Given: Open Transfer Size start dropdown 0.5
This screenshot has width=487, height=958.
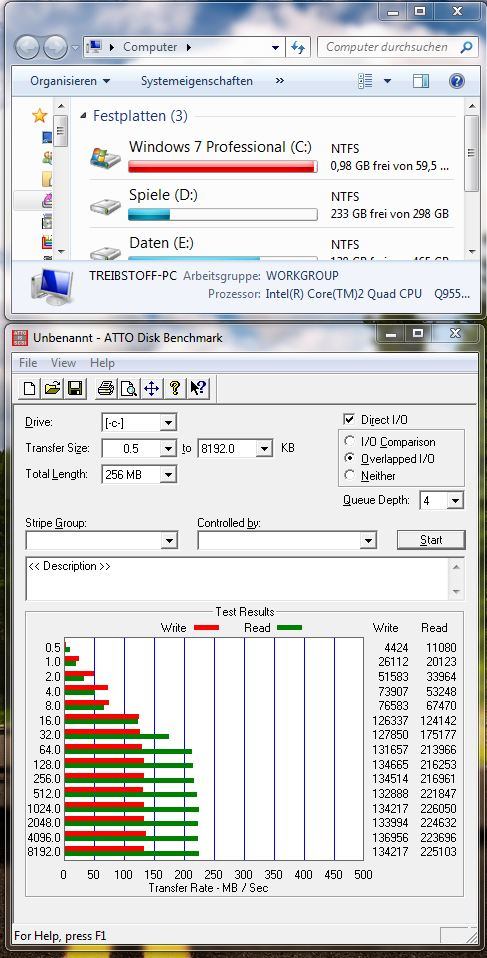Looking at the screenshot, I should click(169, 448).
